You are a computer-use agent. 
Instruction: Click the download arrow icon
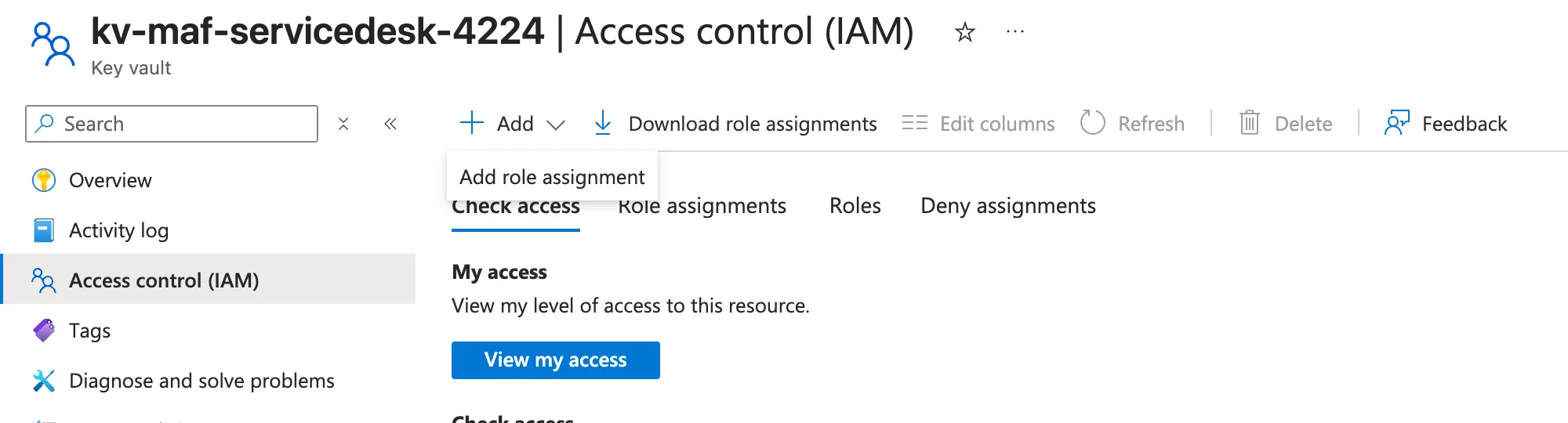tap(602, 123)
